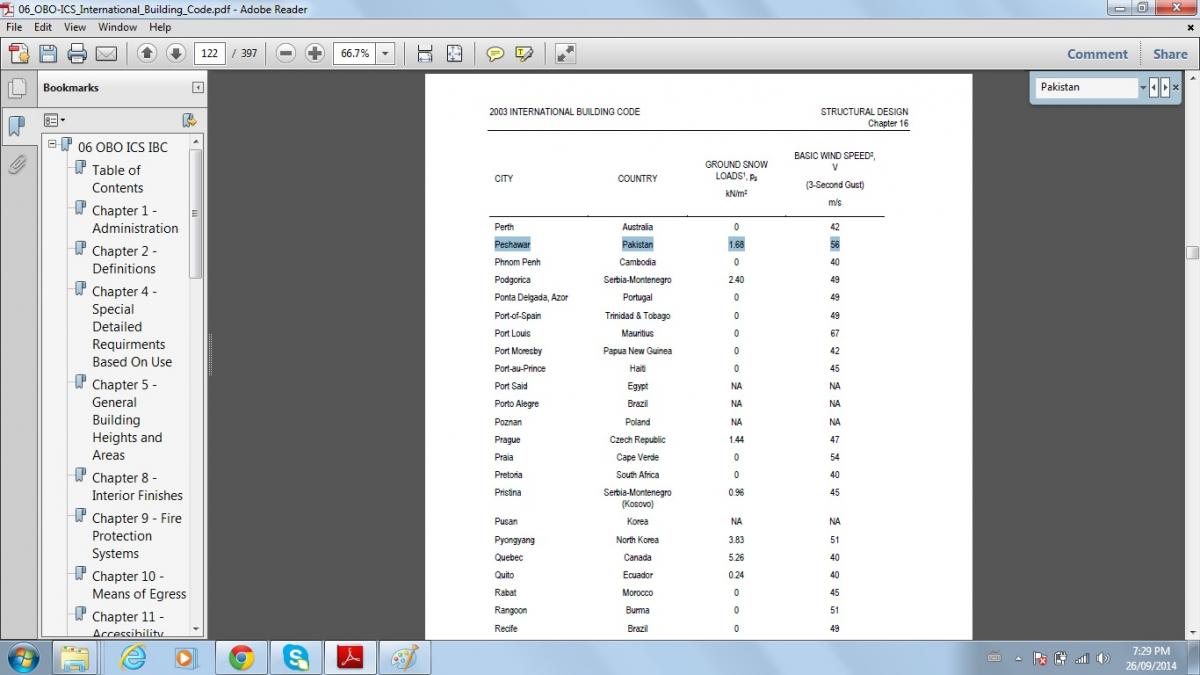Image resolution: width=1200 pixels, height=675 pixels.
Task: Find next search result for Pakistan
Action: tap(1165, 87)
